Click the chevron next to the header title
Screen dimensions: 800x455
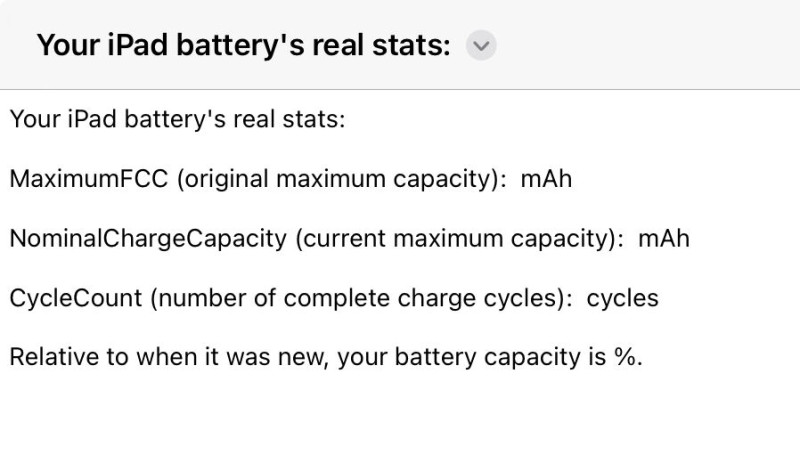coord(481,45)
